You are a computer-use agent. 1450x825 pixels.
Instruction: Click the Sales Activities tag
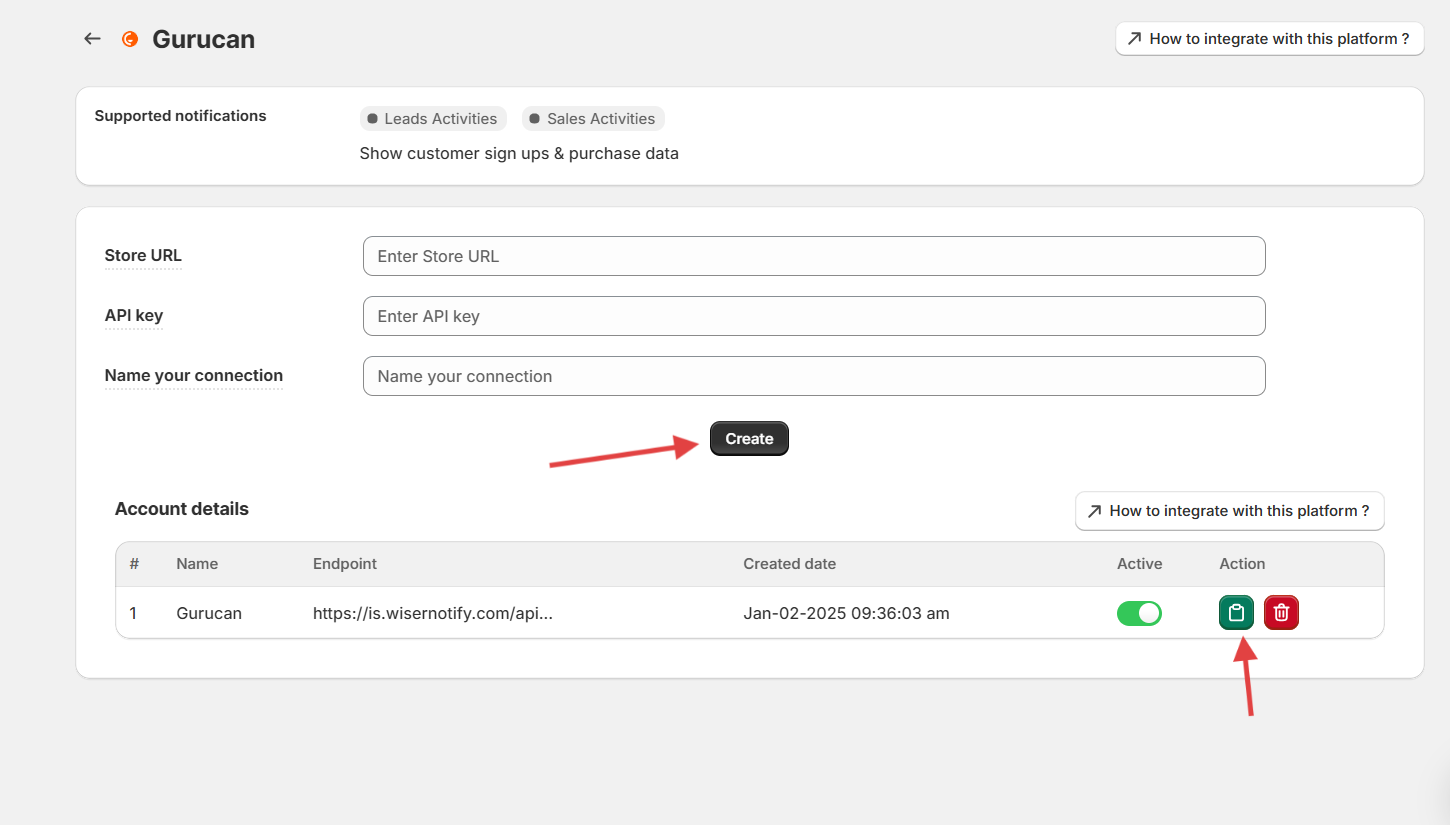[593, 119]
